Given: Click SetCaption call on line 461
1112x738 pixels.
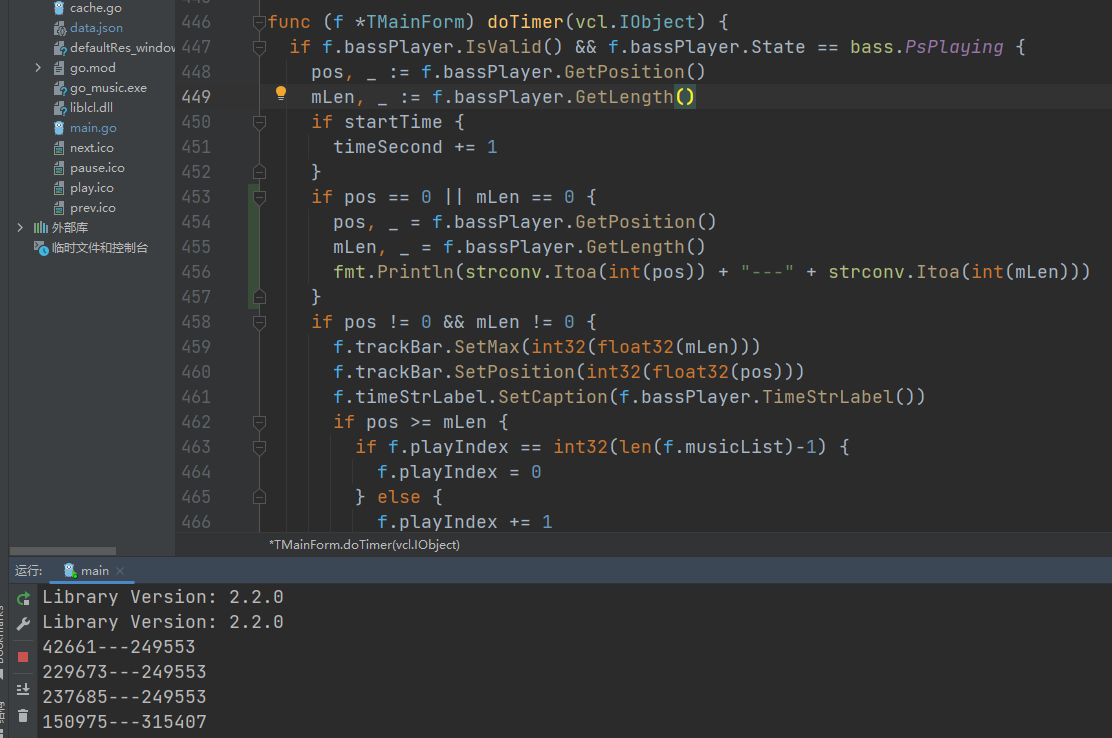Looking at the screenshot, I should coord(553,397).
